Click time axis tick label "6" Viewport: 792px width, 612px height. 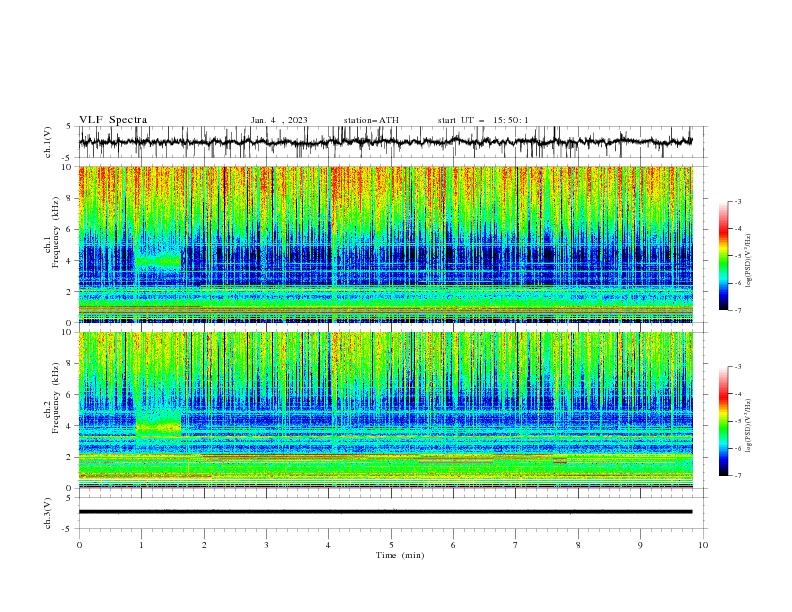453,545
